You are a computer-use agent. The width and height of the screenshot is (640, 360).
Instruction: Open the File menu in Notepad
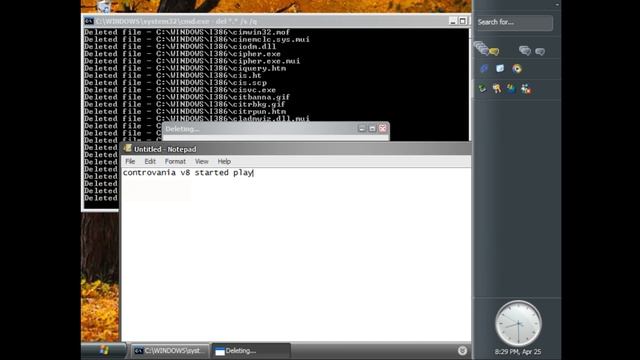(x=130, y=162)
